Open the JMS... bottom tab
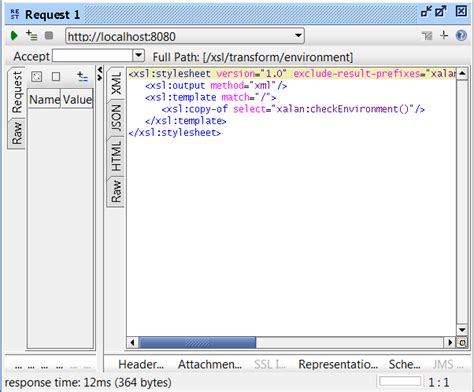The image size is (474, 392). (448, 364)
